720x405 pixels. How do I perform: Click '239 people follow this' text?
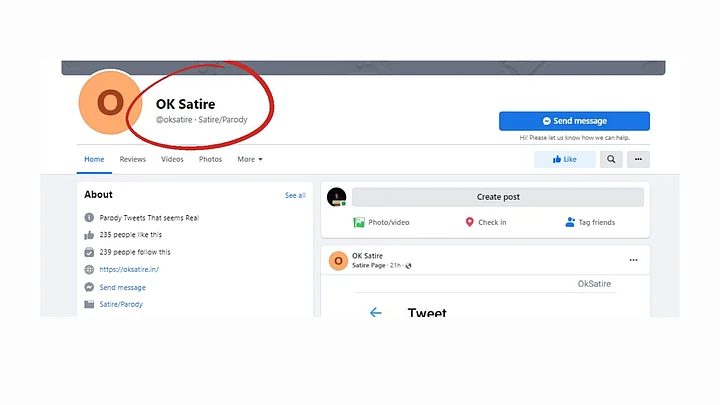pos(135,252)
